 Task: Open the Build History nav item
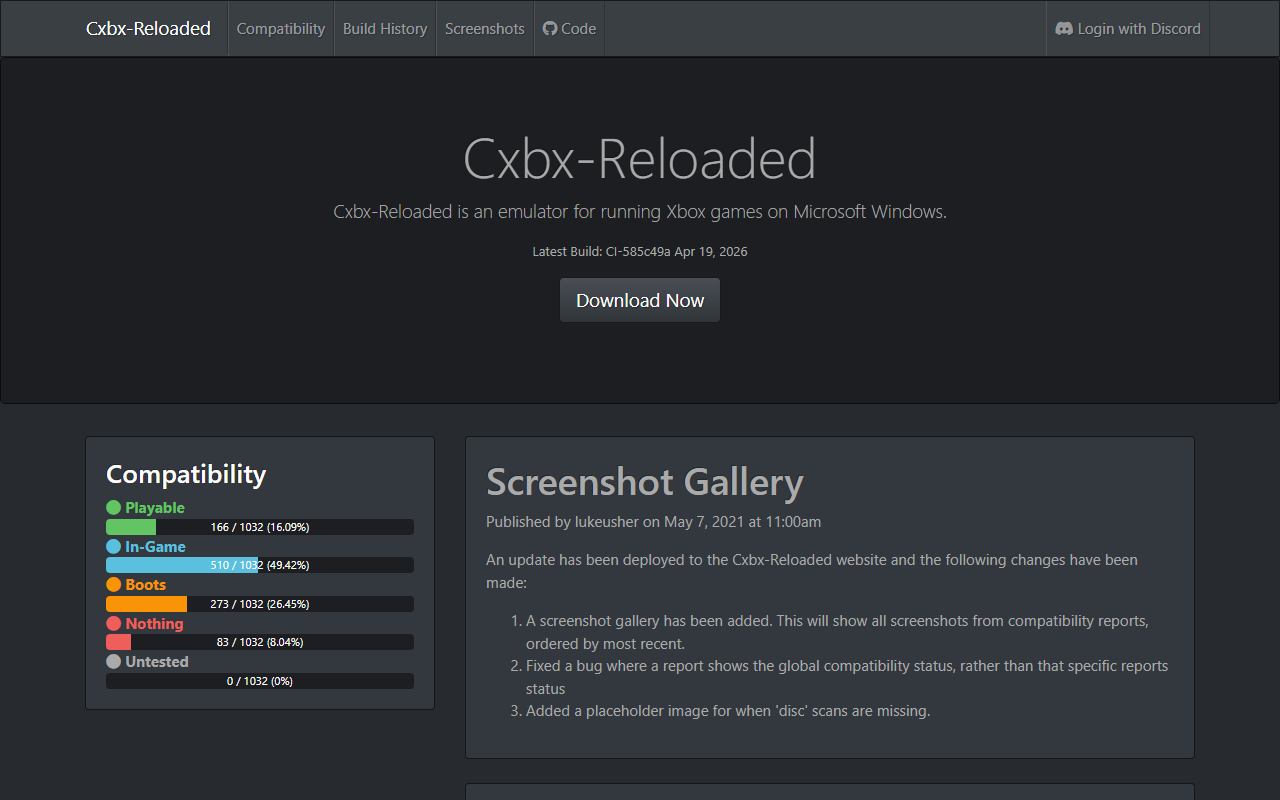[385, 29]
